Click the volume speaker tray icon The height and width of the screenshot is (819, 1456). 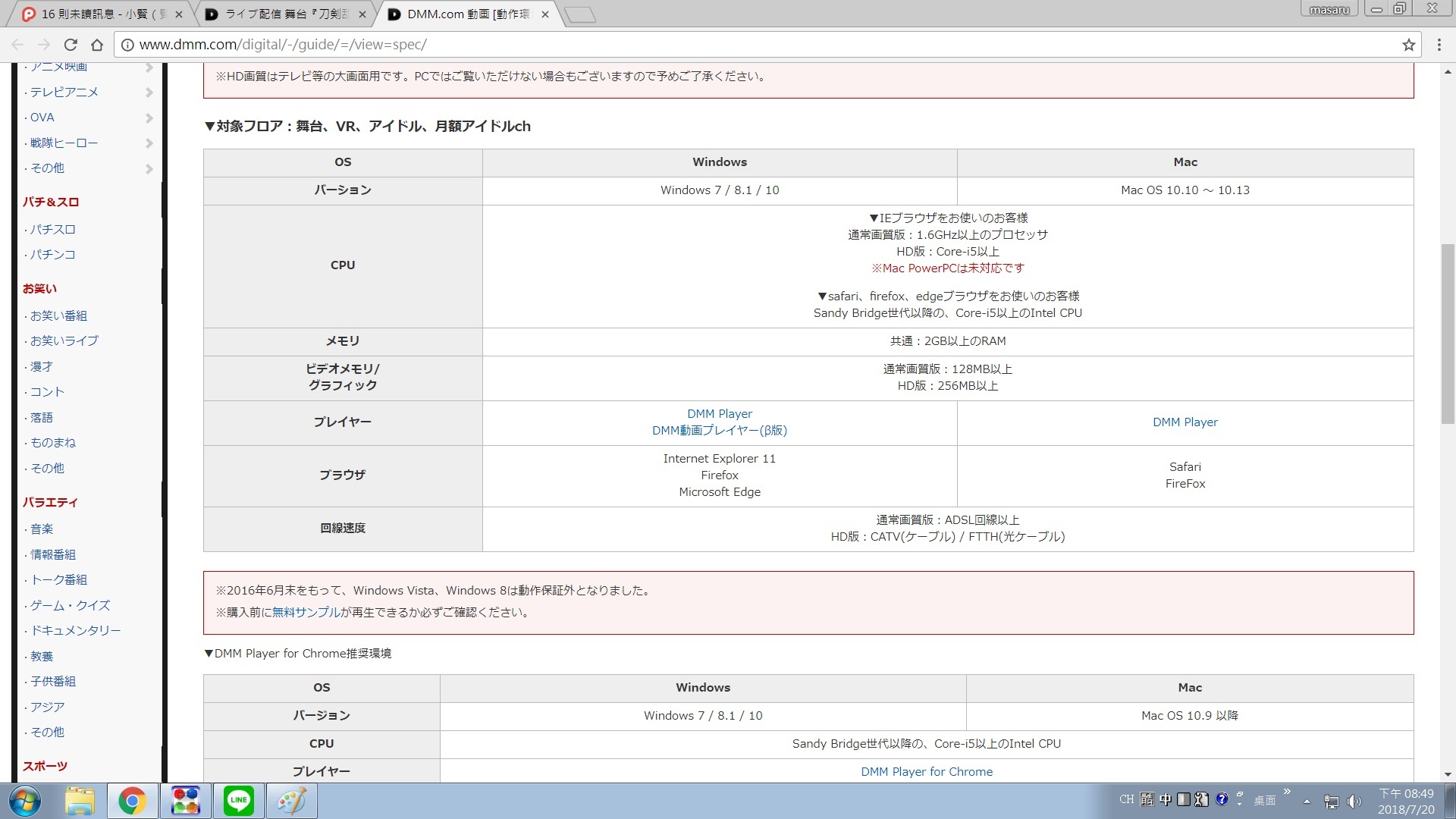(x=1354, y=801)
